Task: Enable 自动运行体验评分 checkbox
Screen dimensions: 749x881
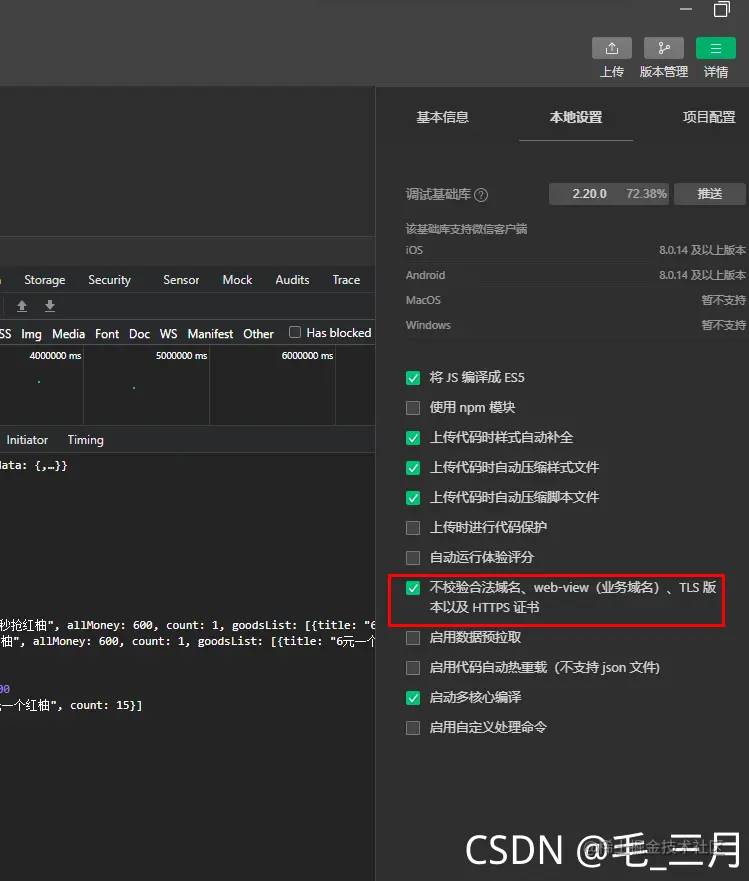Action: [413, 557]
